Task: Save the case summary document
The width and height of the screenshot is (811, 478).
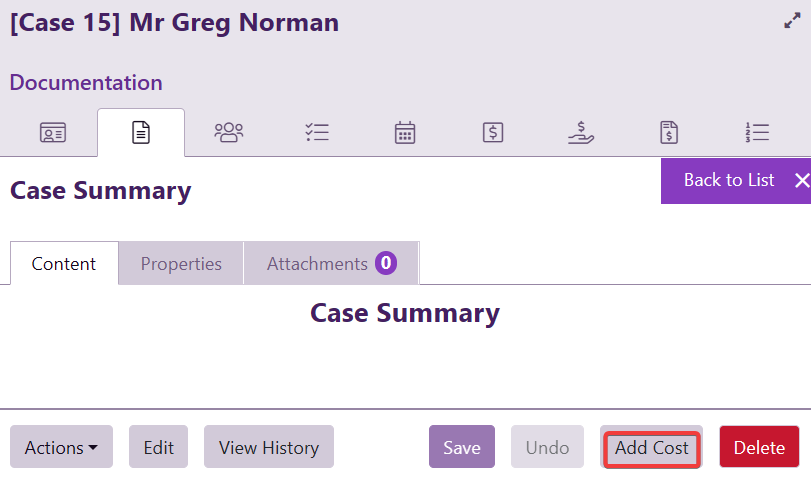Action: click(x=462, y=447)
